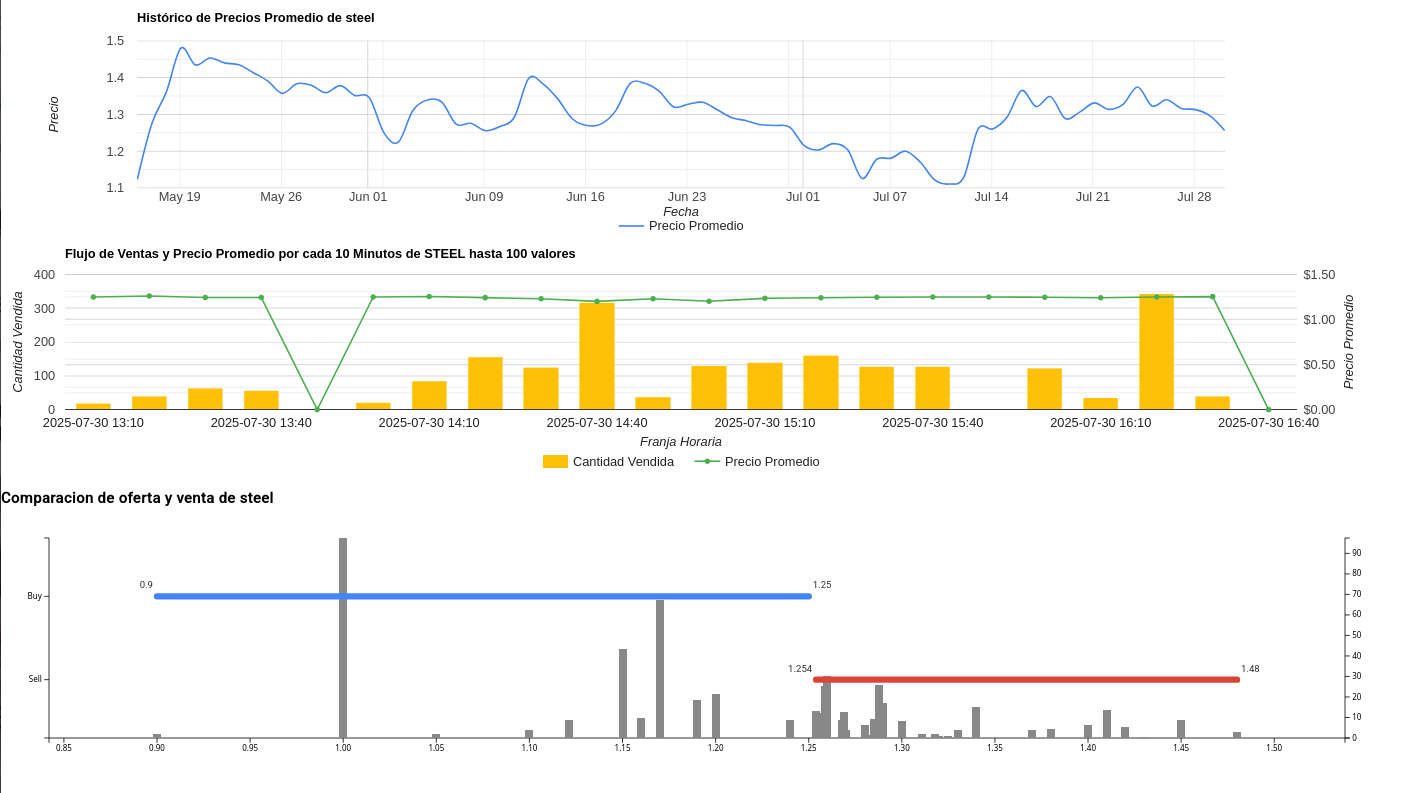The width and height of the screenshot is (1416, 793).
Task: Toggle the Cantidad Vendida legend label
Action: [x=623, y=462]
